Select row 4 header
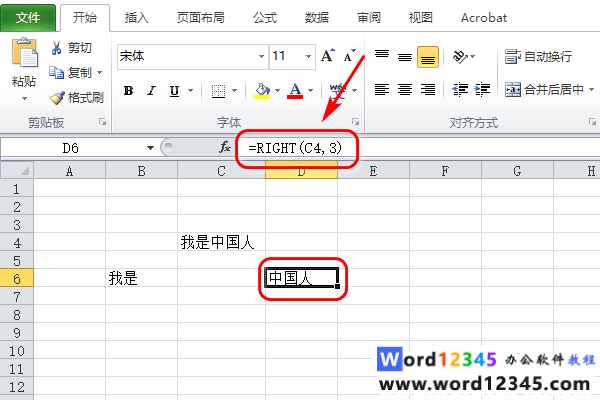The image size is (600, 400). 17,242
